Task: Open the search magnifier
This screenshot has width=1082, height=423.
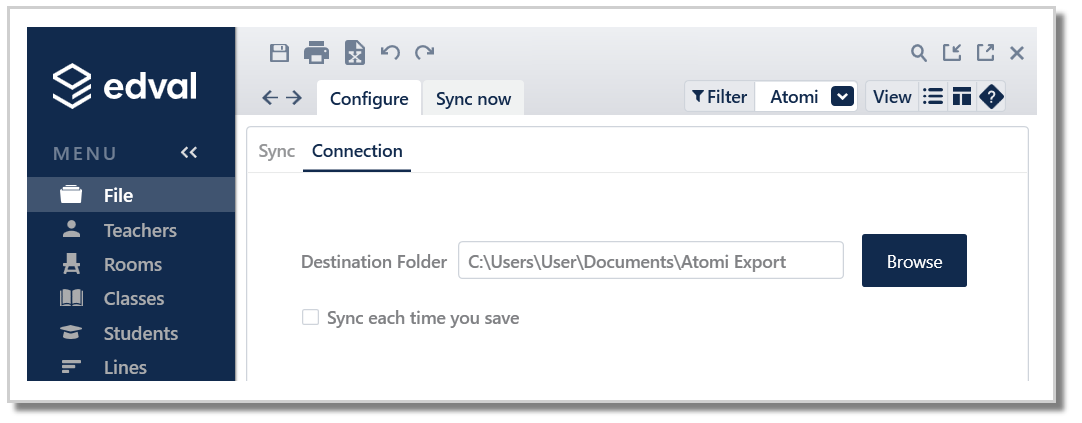Action: coord(918,53)
